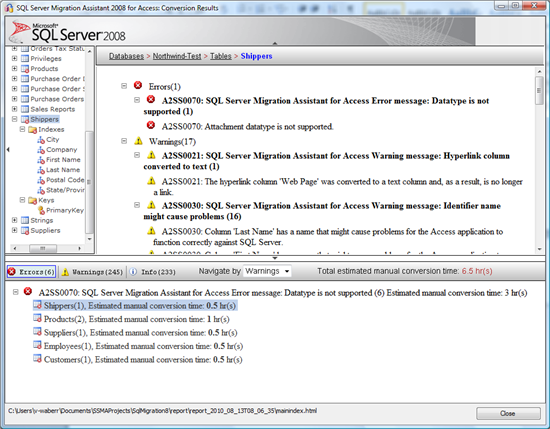Expand the Sales Reports tree node
This screenshot has width=550, height=429.
coord(14,109)
